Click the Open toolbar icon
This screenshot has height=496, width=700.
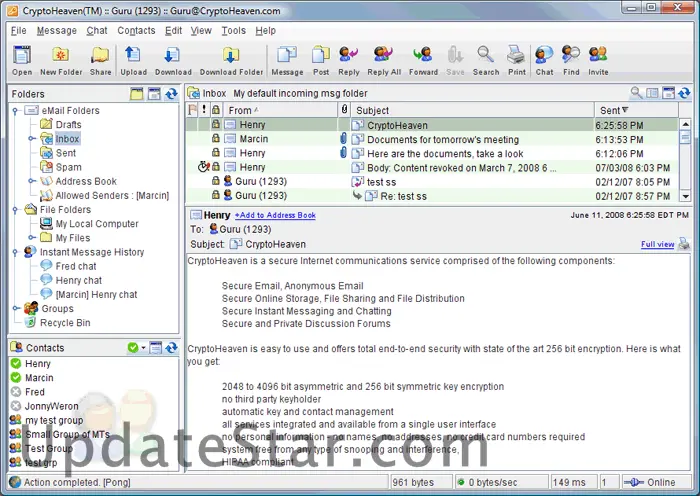click(22, 60)
